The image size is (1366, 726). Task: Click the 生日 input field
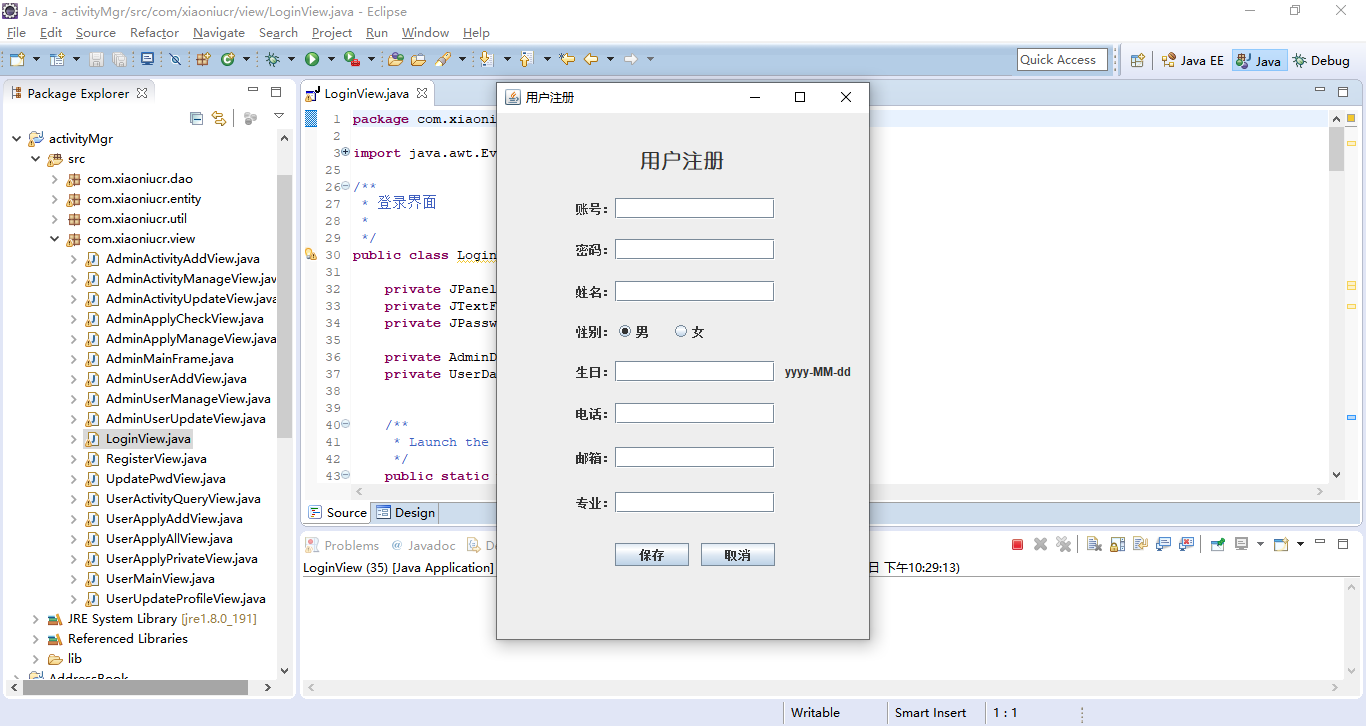[x=694, y=371]
